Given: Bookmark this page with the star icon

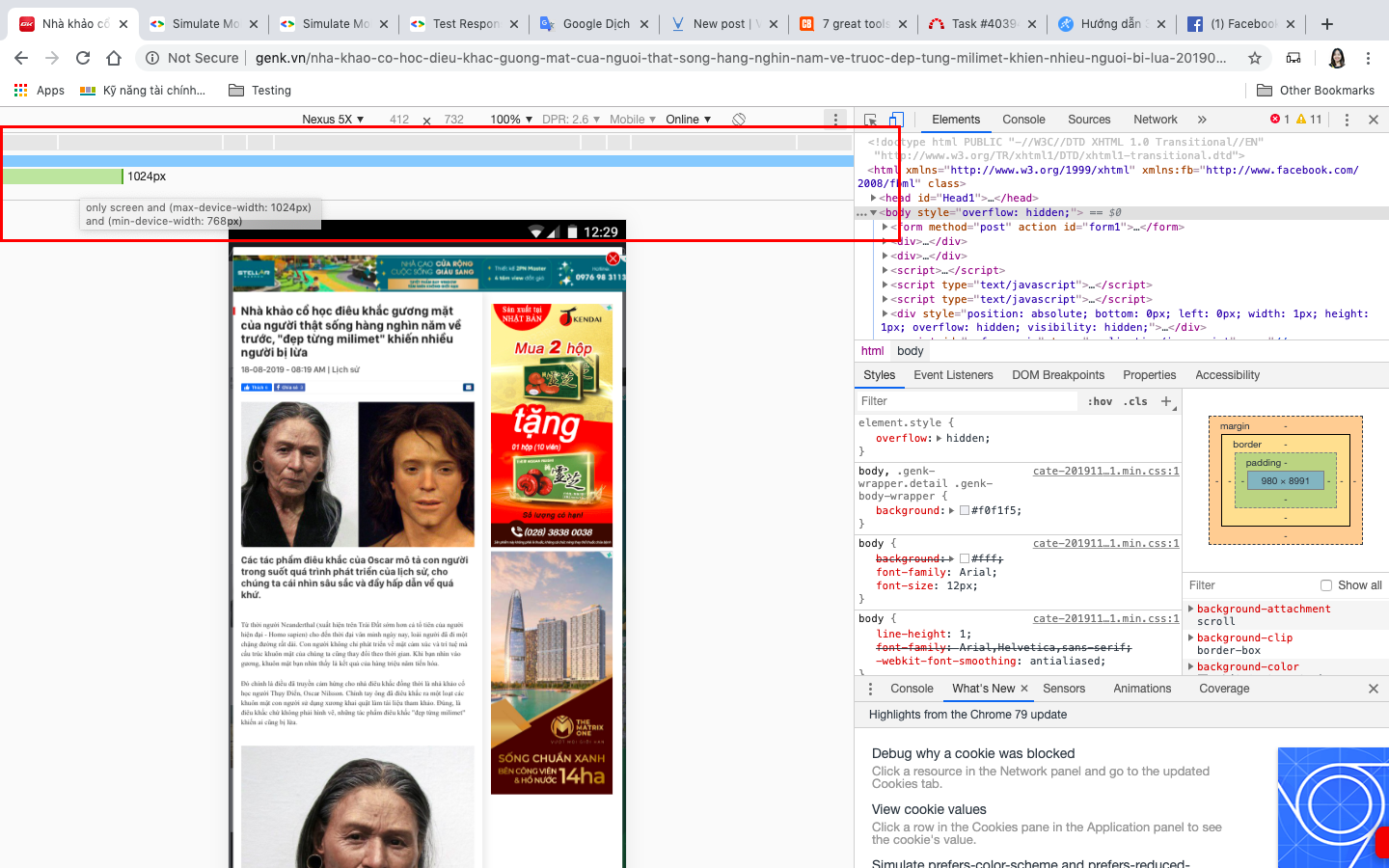Looking at the screenshot, I should point(1255,58).
